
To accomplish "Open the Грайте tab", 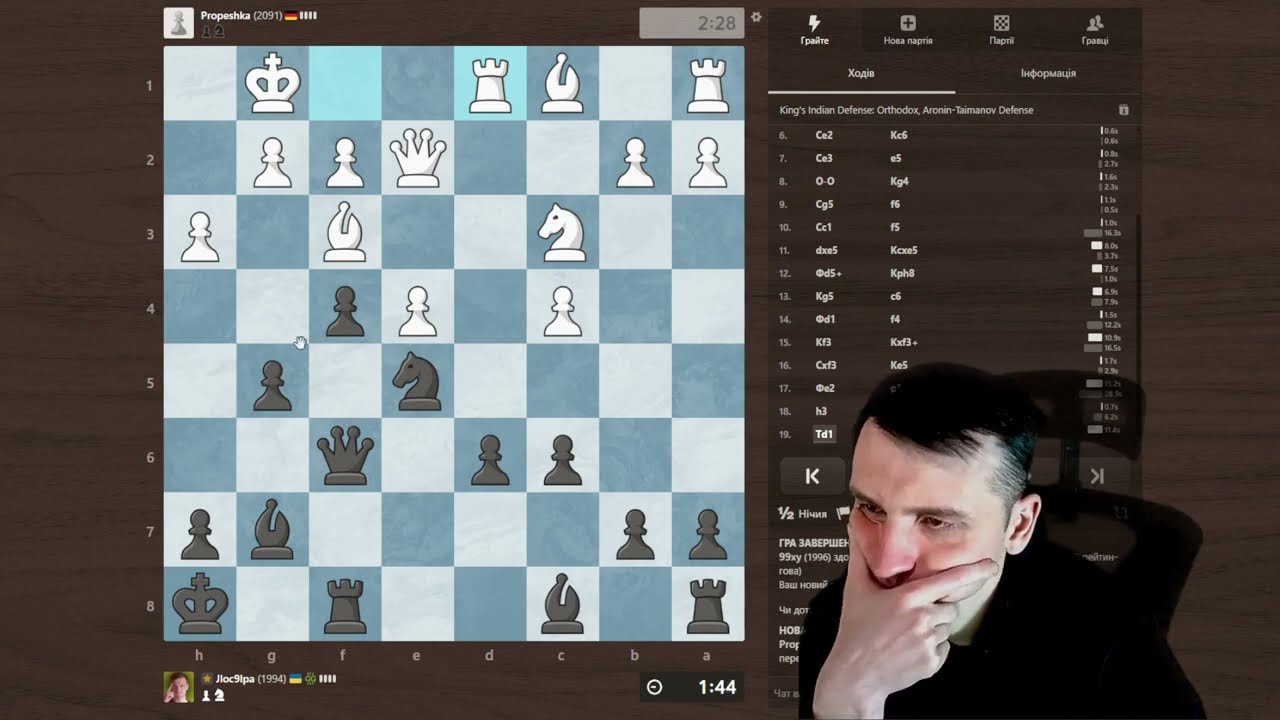I will 815,30.
